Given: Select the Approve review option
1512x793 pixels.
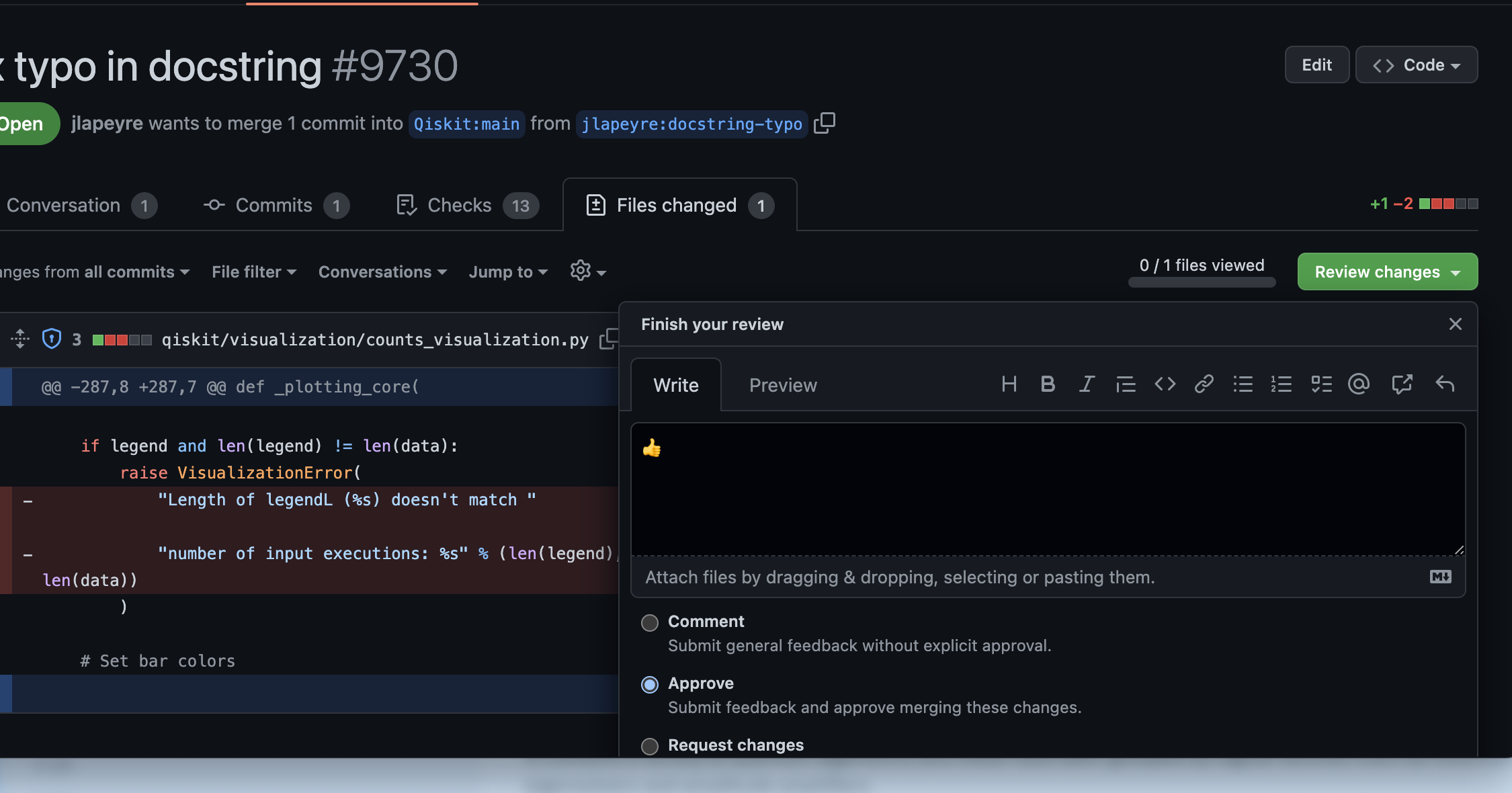Looking at the screenshot, I should point(649,684).
